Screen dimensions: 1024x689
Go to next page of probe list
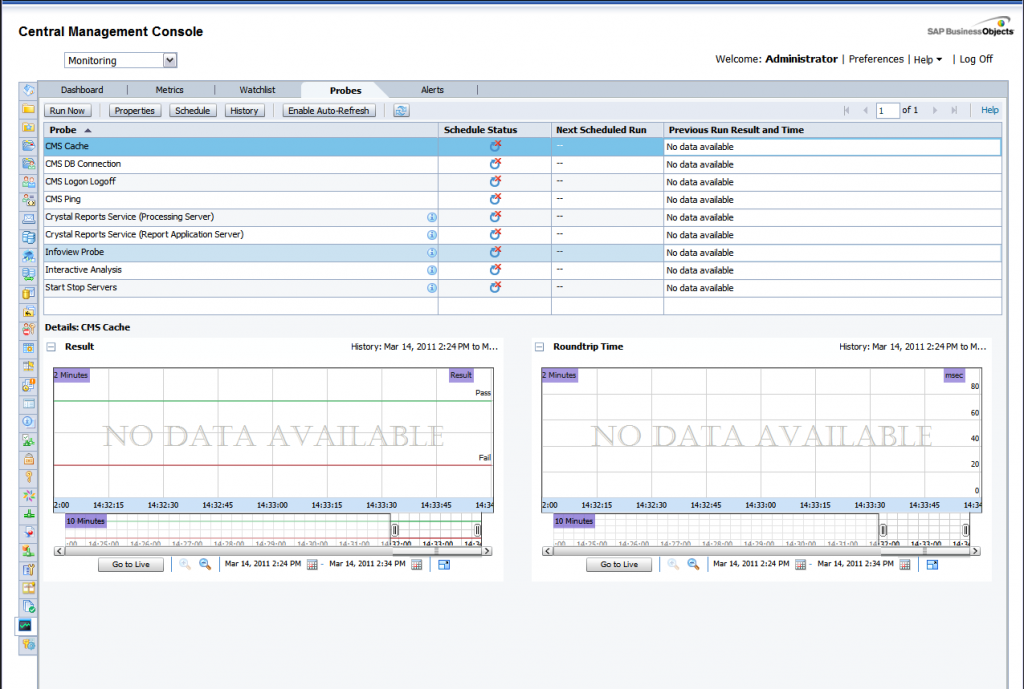935,110
